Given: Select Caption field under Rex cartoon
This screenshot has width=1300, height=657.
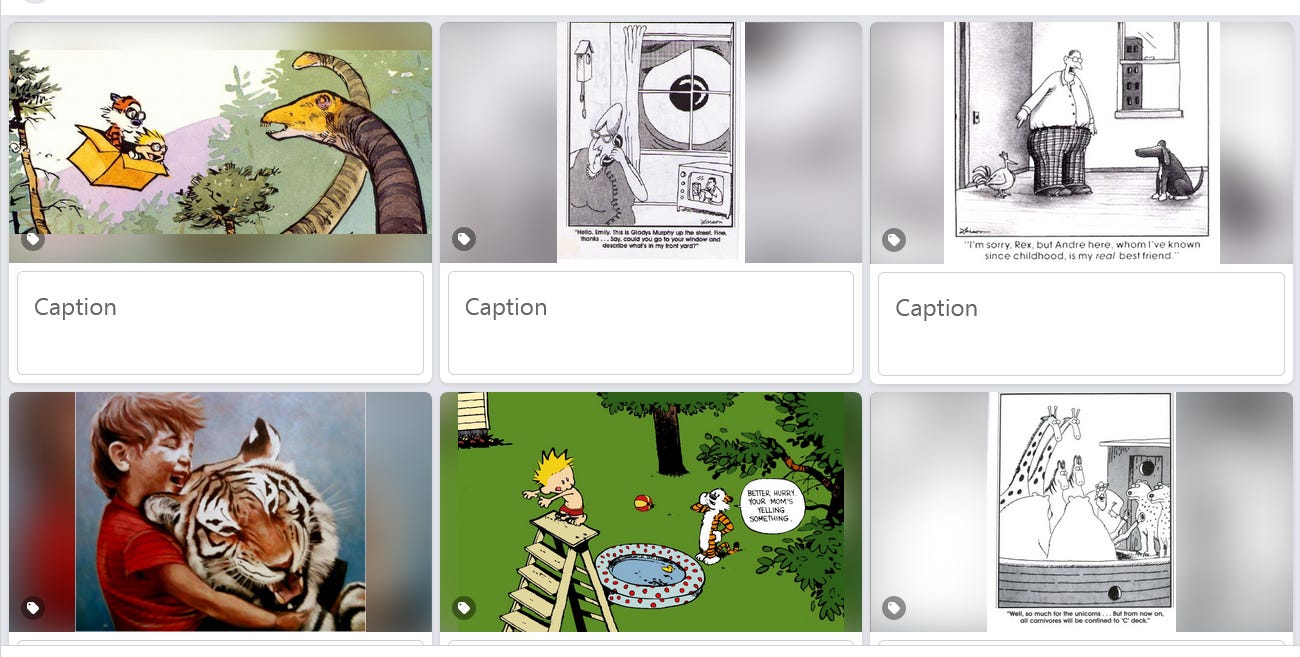Looking at the screenshot, I should point(1081,324).
